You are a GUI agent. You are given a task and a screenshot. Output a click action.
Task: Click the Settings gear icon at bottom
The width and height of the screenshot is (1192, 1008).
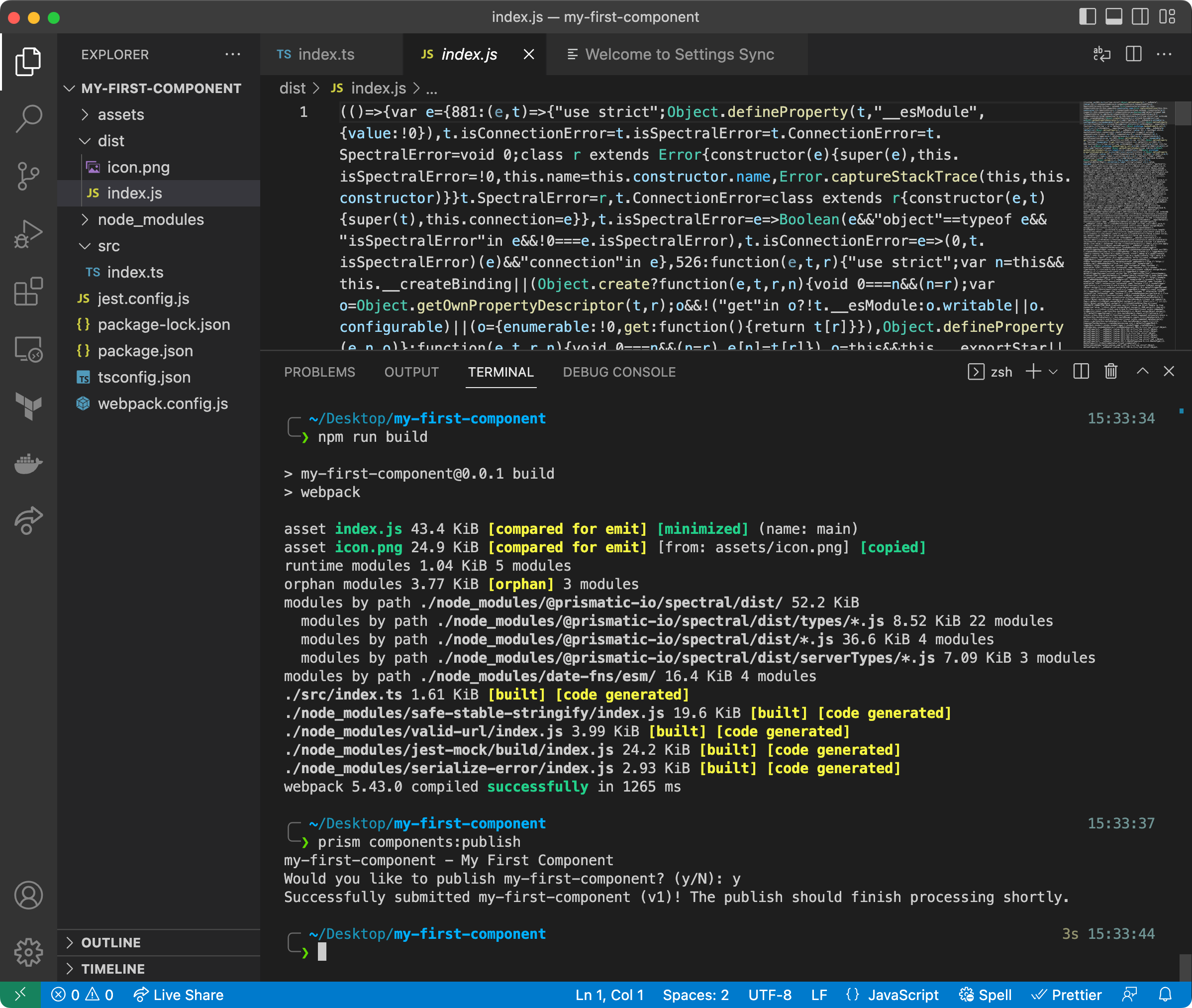(x=27, y=952)
